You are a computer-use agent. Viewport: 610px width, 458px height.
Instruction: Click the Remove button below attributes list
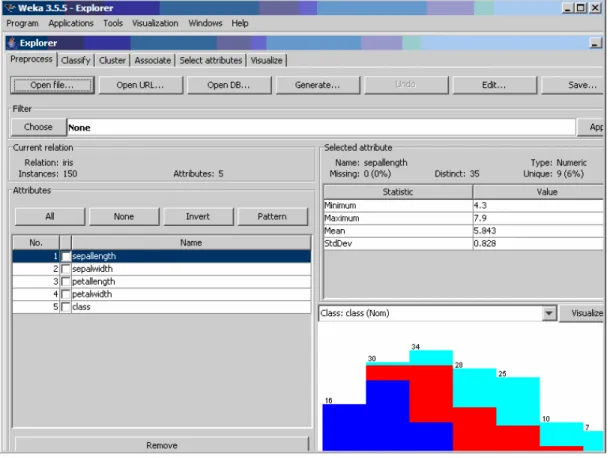pyautogui.click(x=161, y=445)
